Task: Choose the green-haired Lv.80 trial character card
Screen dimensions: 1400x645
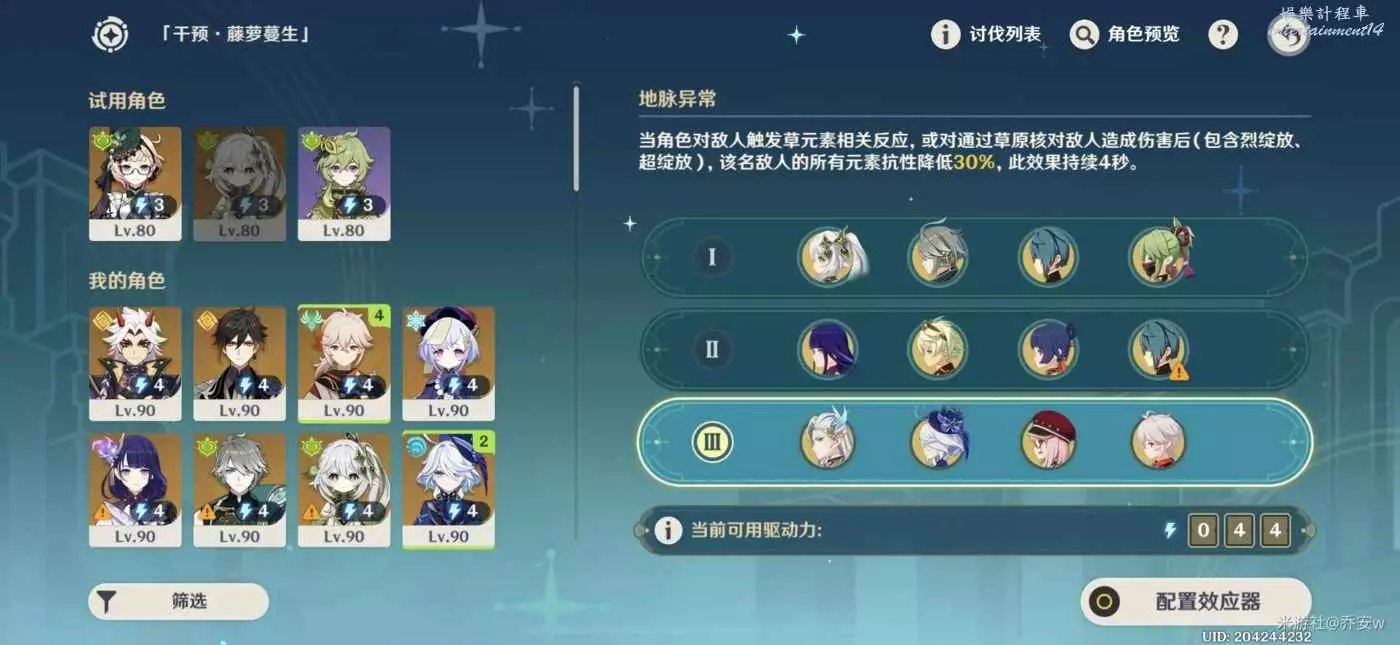Action: (x=344, y=184)
